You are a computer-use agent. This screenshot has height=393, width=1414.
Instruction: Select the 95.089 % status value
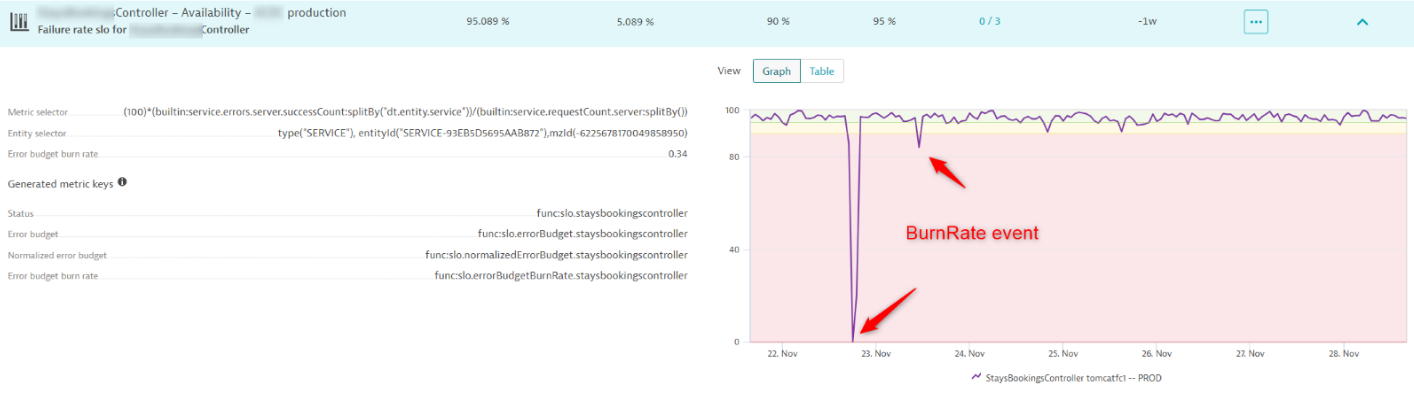(x=488, y=22)
